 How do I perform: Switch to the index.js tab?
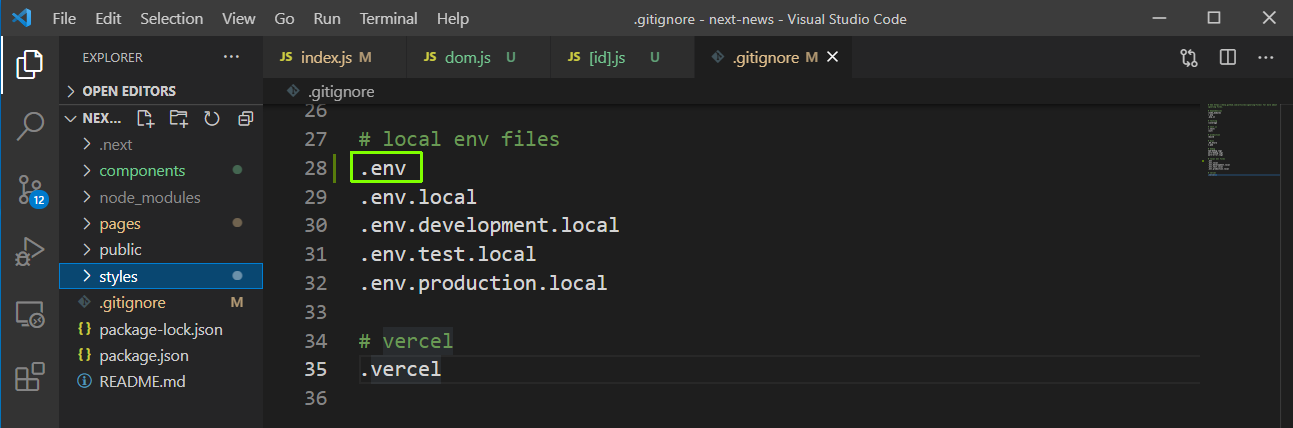pos(335,58)
